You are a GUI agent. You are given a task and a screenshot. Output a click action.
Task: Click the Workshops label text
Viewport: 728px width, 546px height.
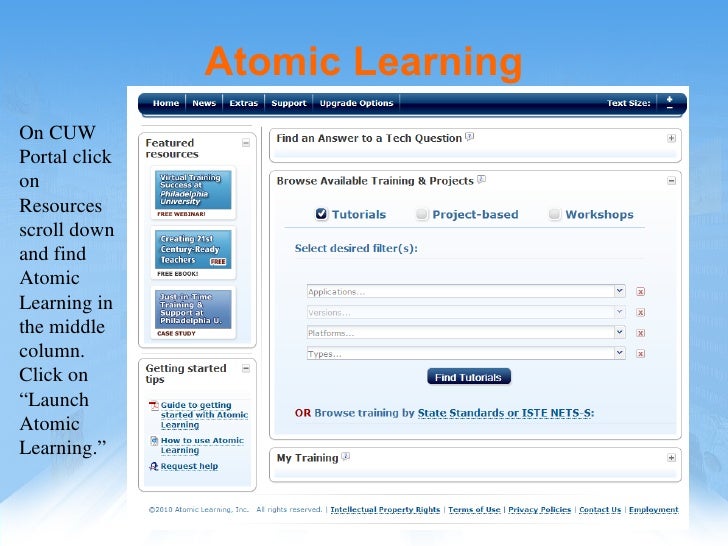tap(599, 214)
